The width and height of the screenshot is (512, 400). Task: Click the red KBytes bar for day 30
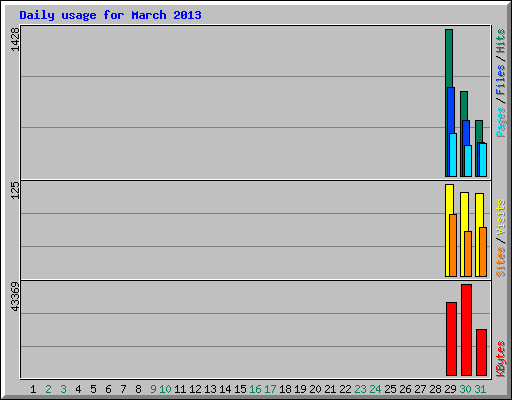click(466, 330)
